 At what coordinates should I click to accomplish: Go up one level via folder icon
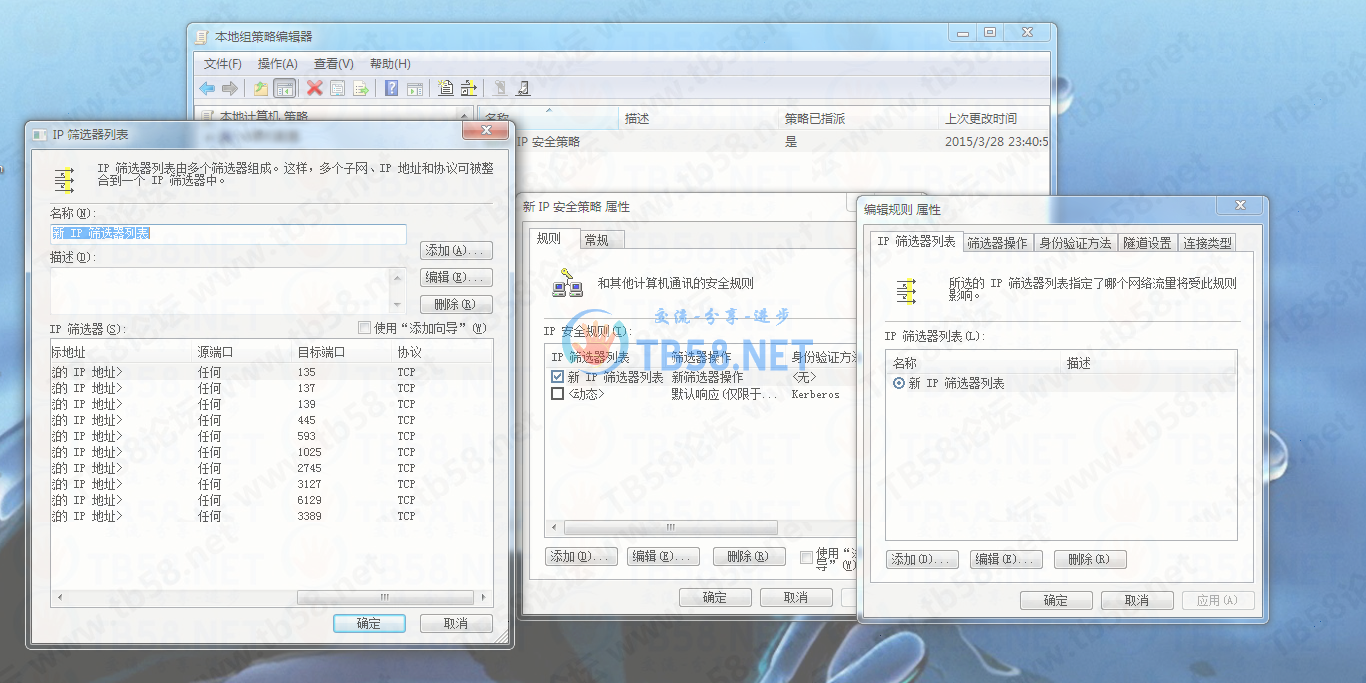pyautogui.click(x=260, y=88)
